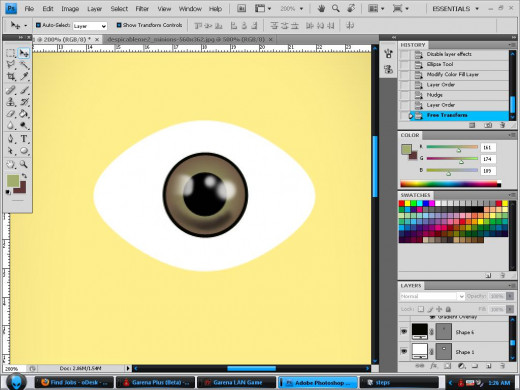Viewport: 520px width, 390px height.
Task: Select the Healing Brush tool
Action: pos(11,90)
